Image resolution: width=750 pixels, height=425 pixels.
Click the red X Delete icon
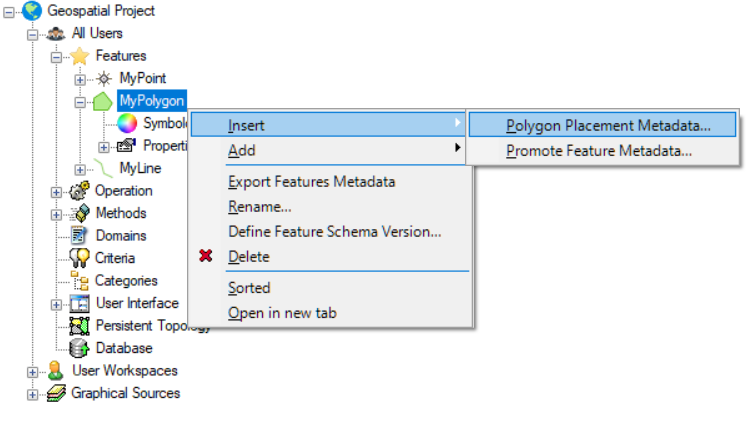(x=206, y=256)
